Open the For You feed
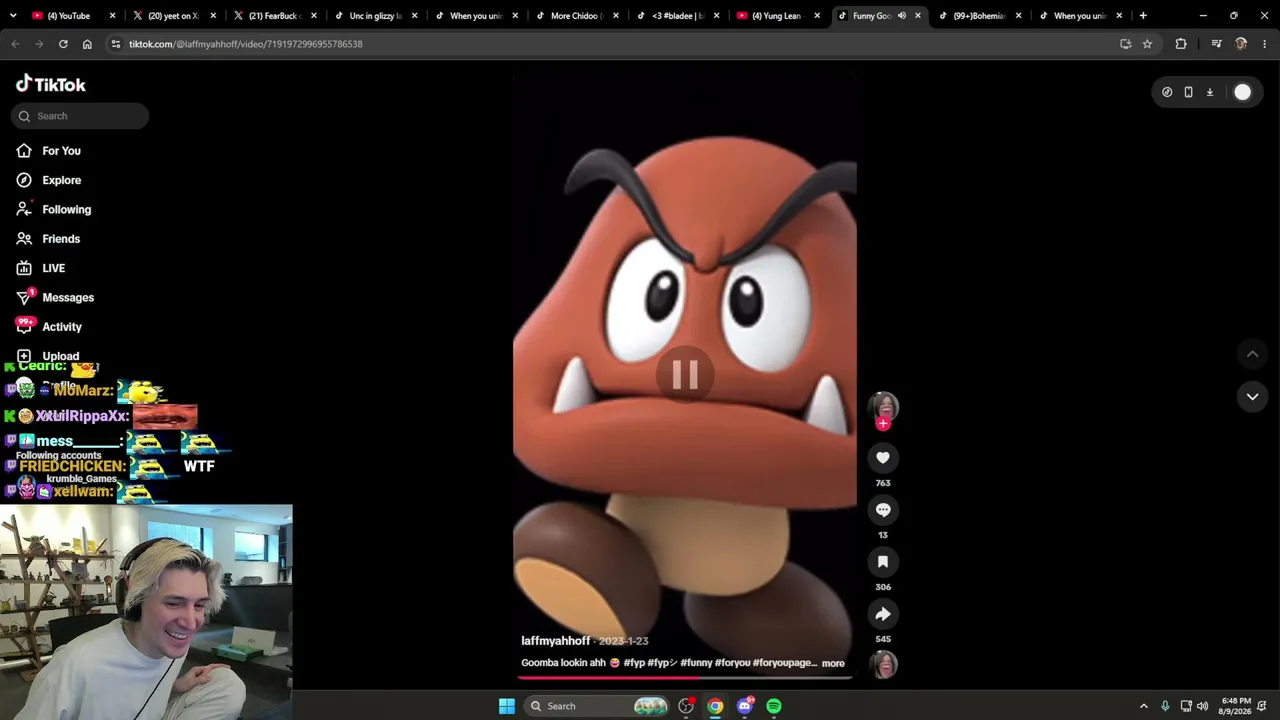Image resolution: width=1280 pixels, height=720 pixels. pyautogui.click(x=48, y=151)
